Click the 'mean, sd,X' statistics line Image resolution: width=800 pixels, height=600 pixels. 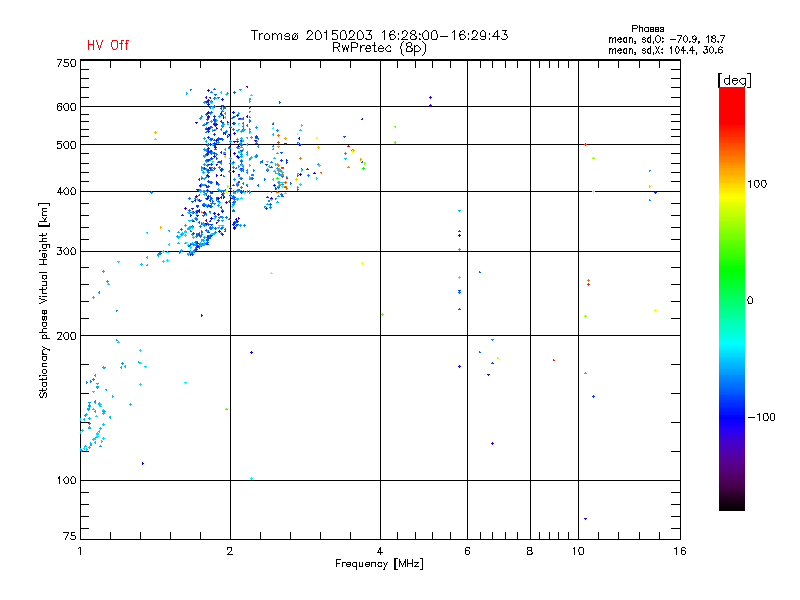[x=665, y=50]
